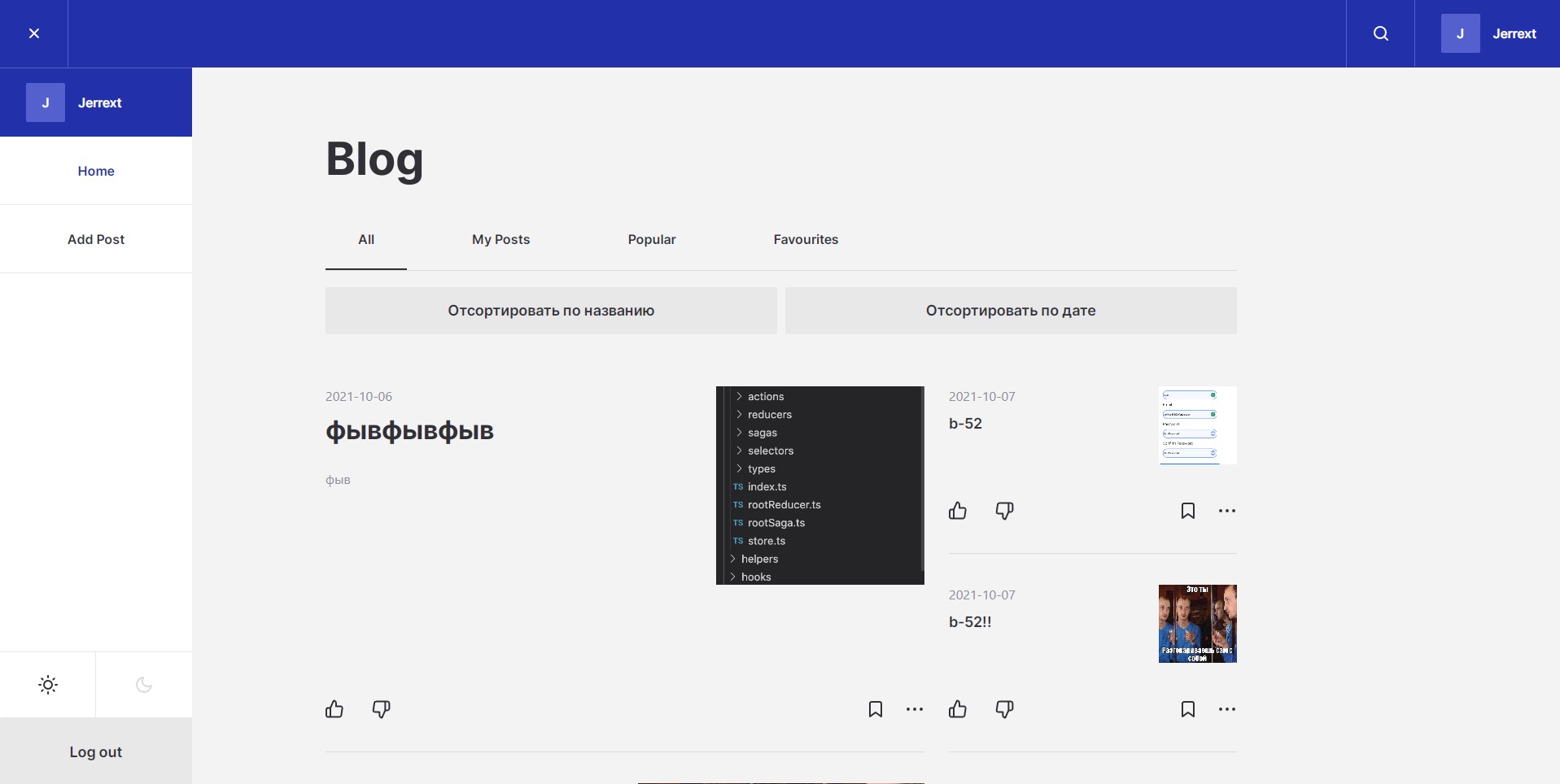
Task: Click the Jerrext user avatar in the sidebar
Action: pyautogui.click(x=46, y=102)
